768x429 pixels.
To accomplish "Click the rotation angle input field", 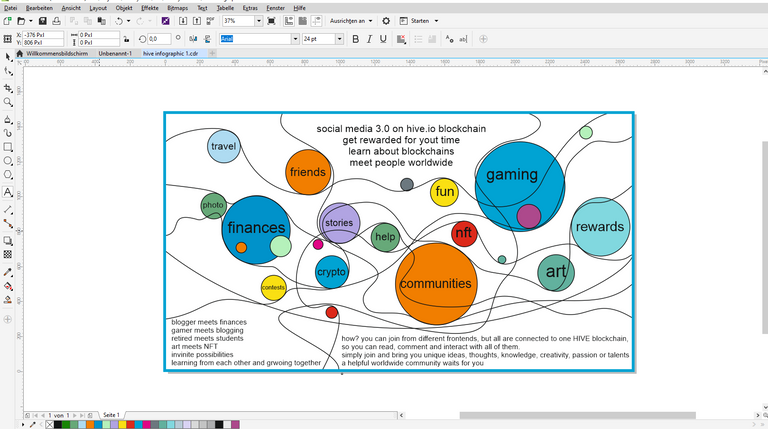I will 159,39.
